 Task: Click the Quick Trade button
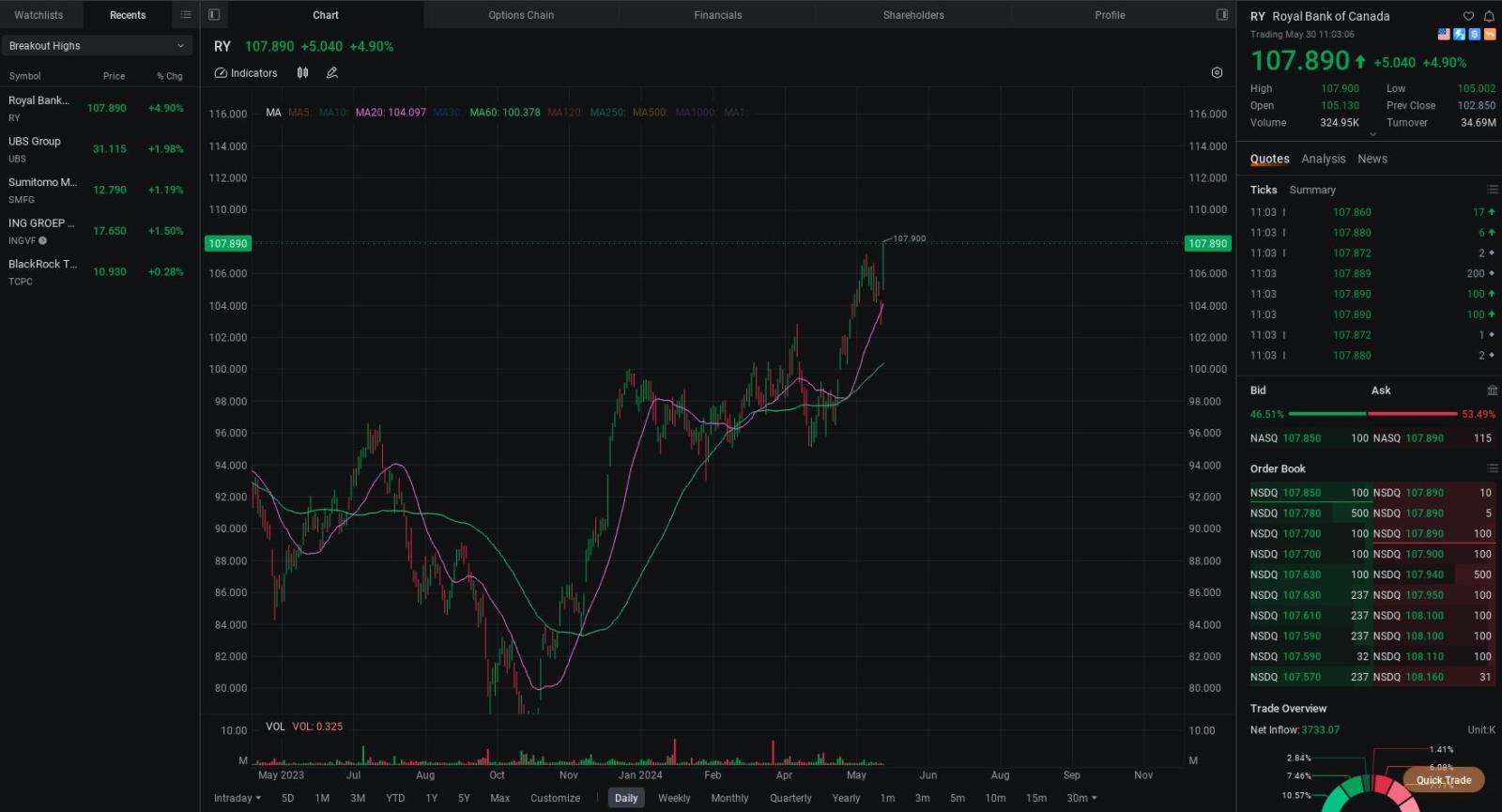click(x=1444, y=780)
